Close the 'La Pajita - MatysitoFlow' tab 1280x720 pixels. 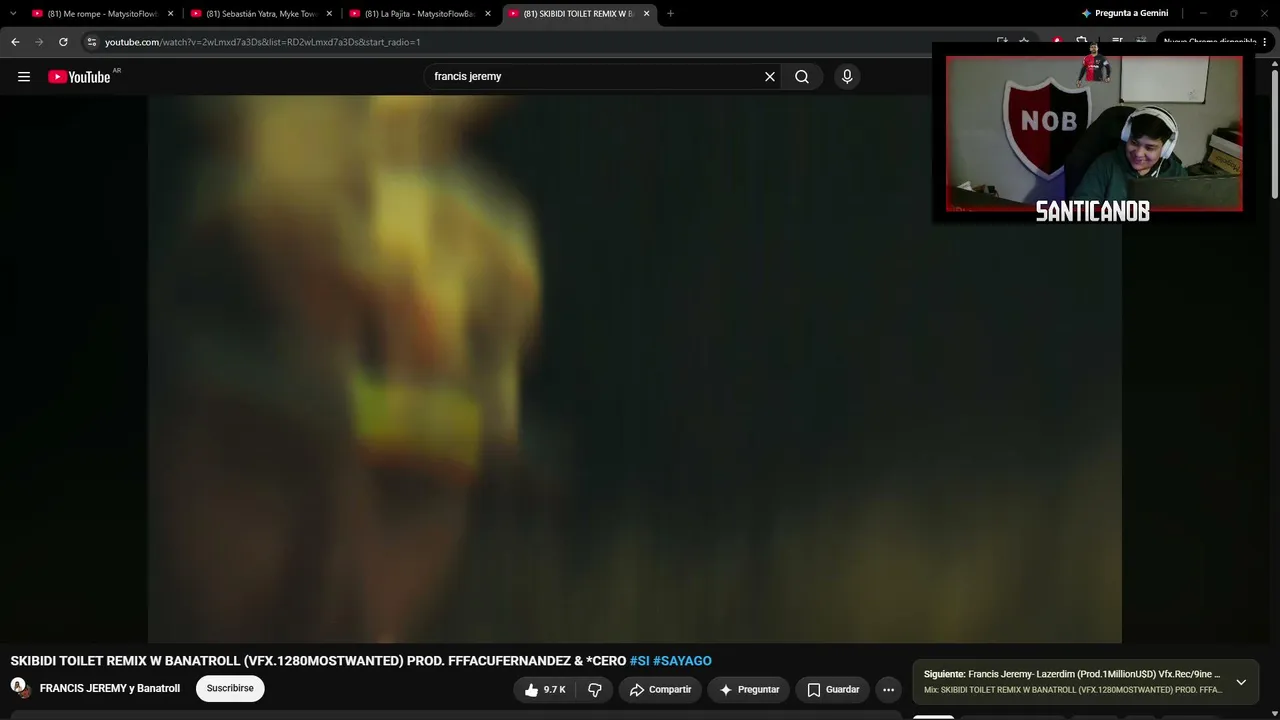coord(488,14)
